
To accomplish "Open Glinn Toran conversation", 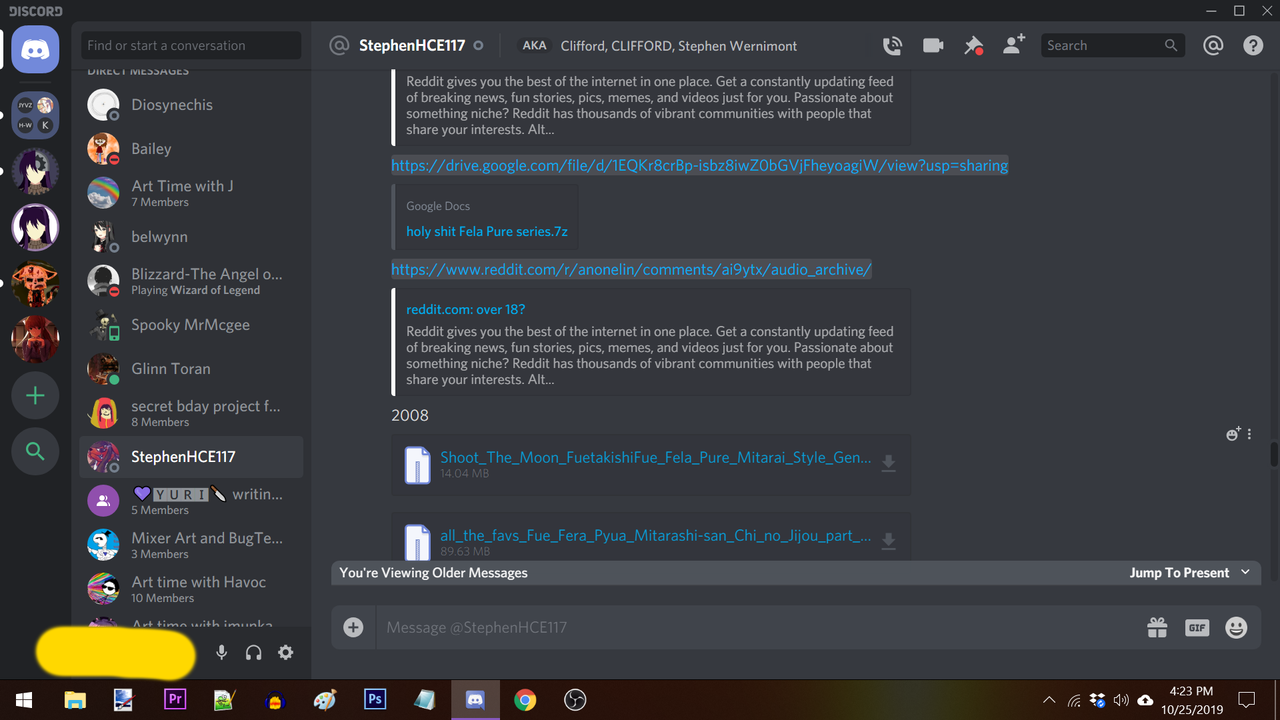I will [191, 369].
